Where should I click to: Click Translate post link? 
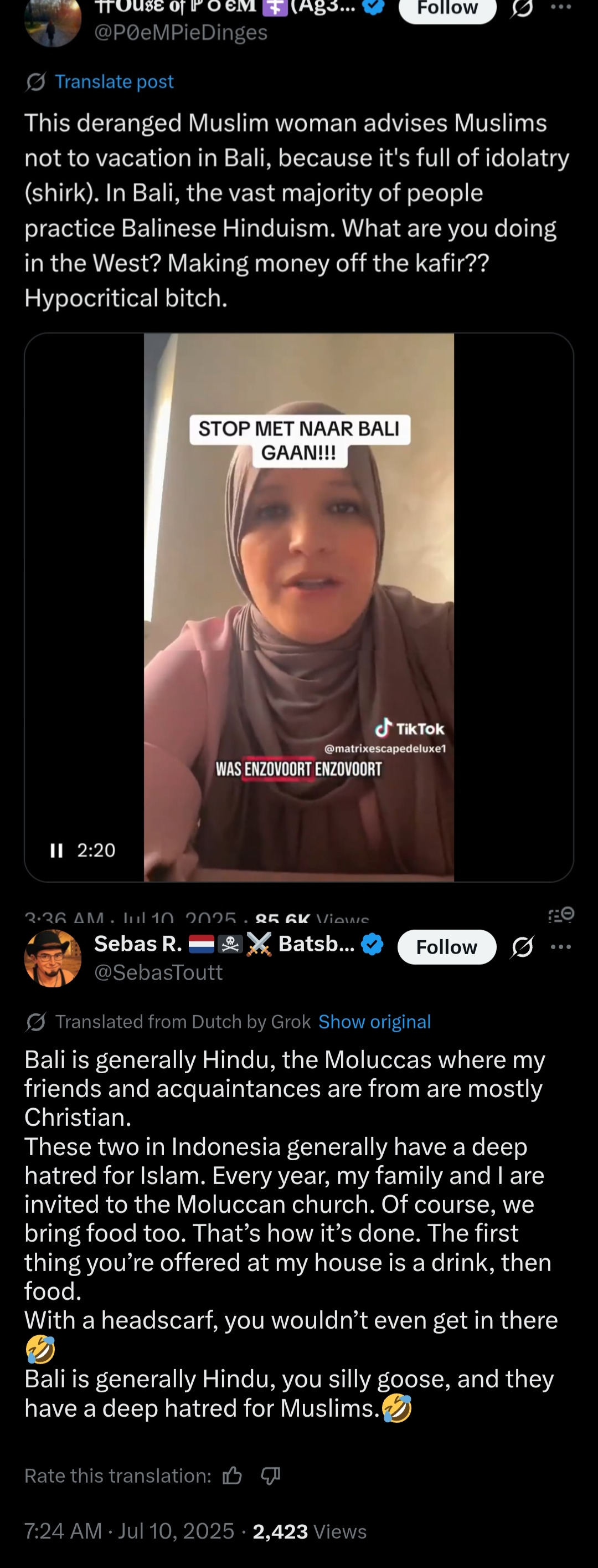pyautogui.click(x=114, y=81)
